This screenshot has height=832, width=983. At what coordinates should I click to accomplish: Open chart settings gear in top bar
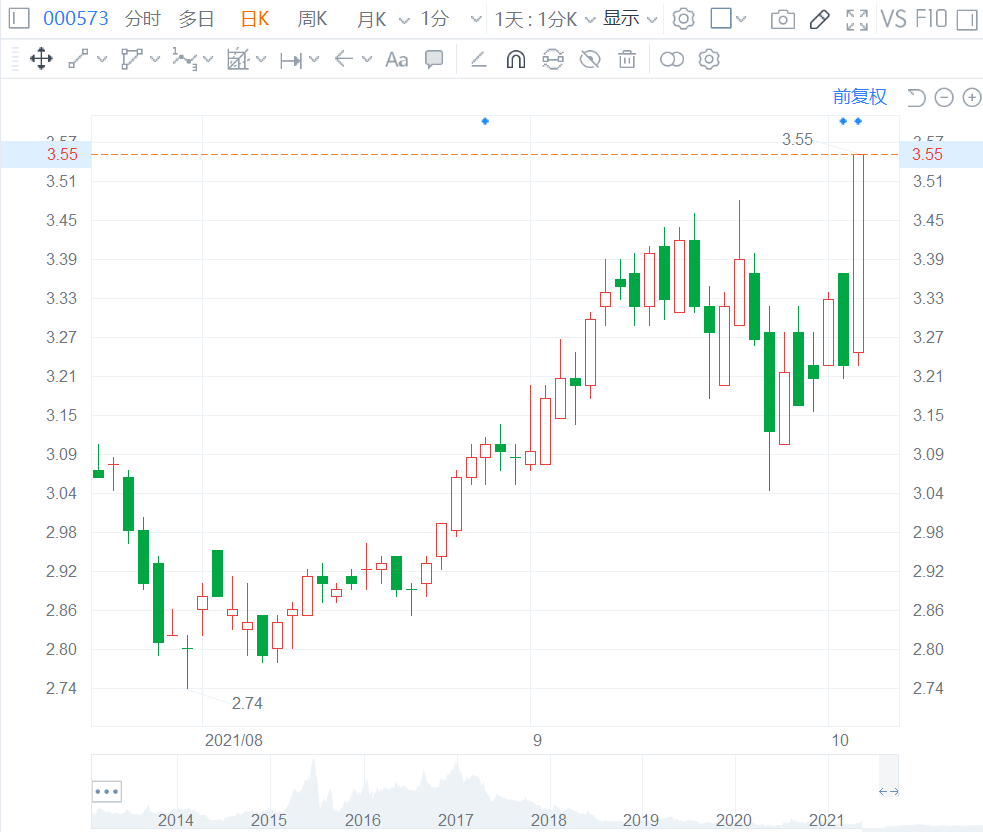click(x=683, y=19)
